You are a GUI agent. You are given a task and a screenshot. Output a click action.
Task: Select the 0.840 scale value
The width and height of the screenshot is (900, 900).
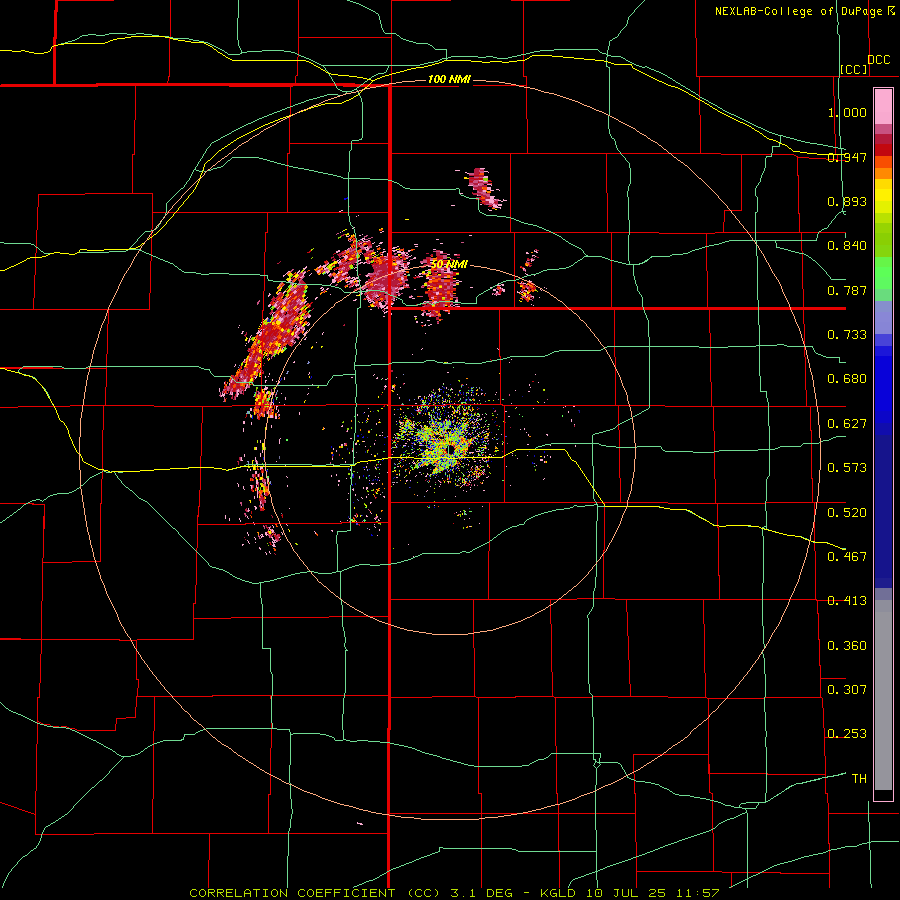[847, 246]
